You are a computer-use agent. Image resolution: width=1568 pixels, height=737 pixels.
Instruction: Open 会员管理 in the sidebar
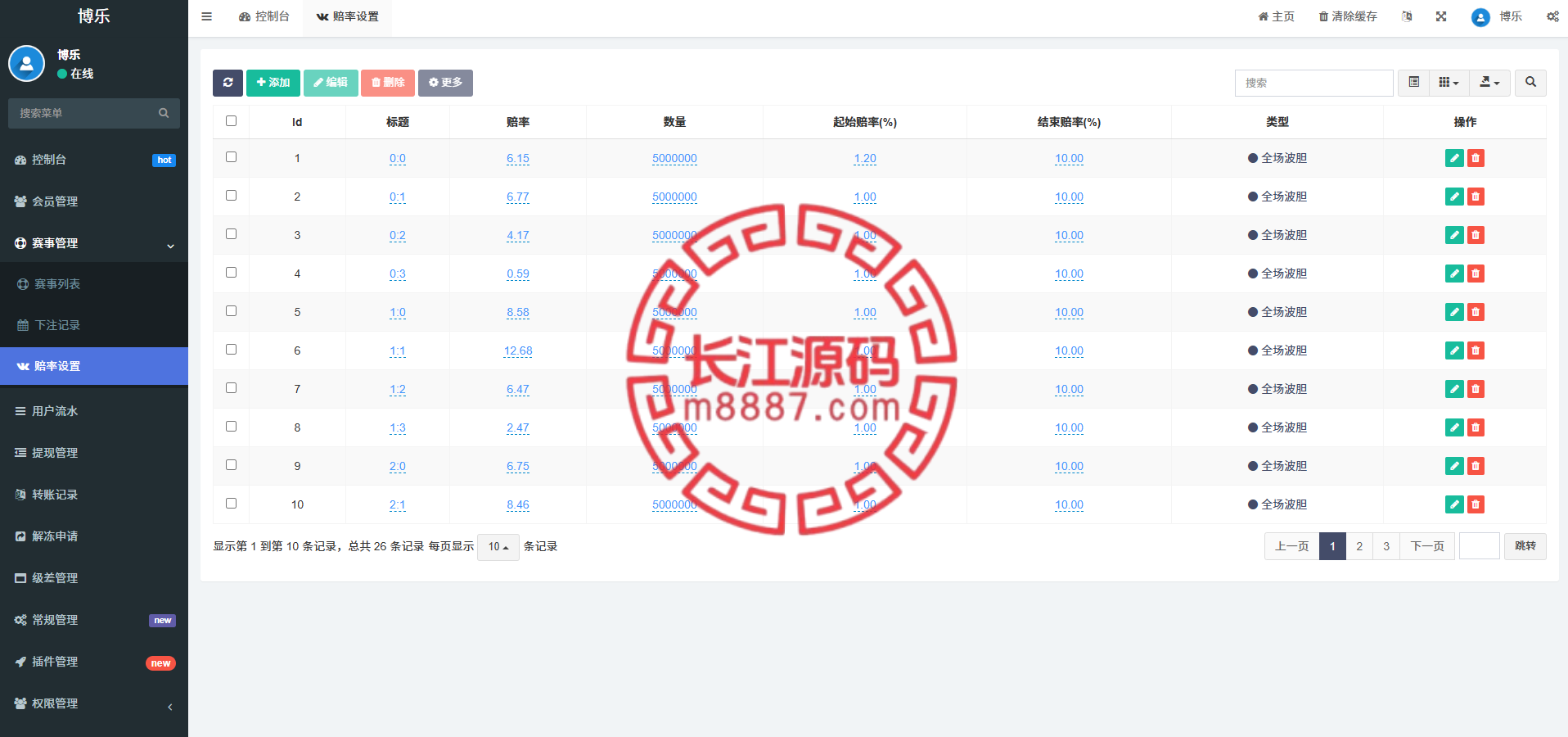(94, 201)
